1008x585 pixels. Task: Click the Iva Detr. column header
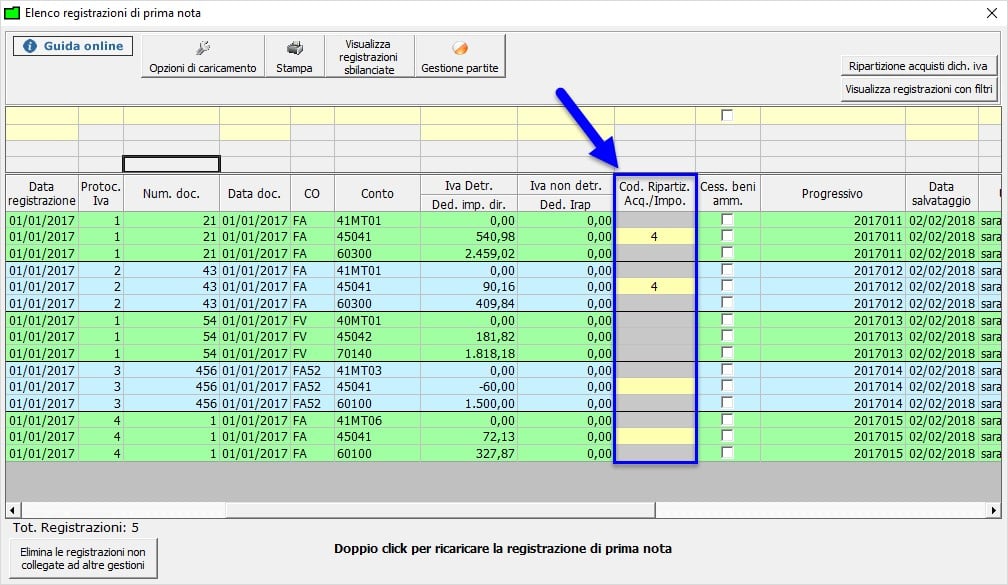tap(469, 185)
